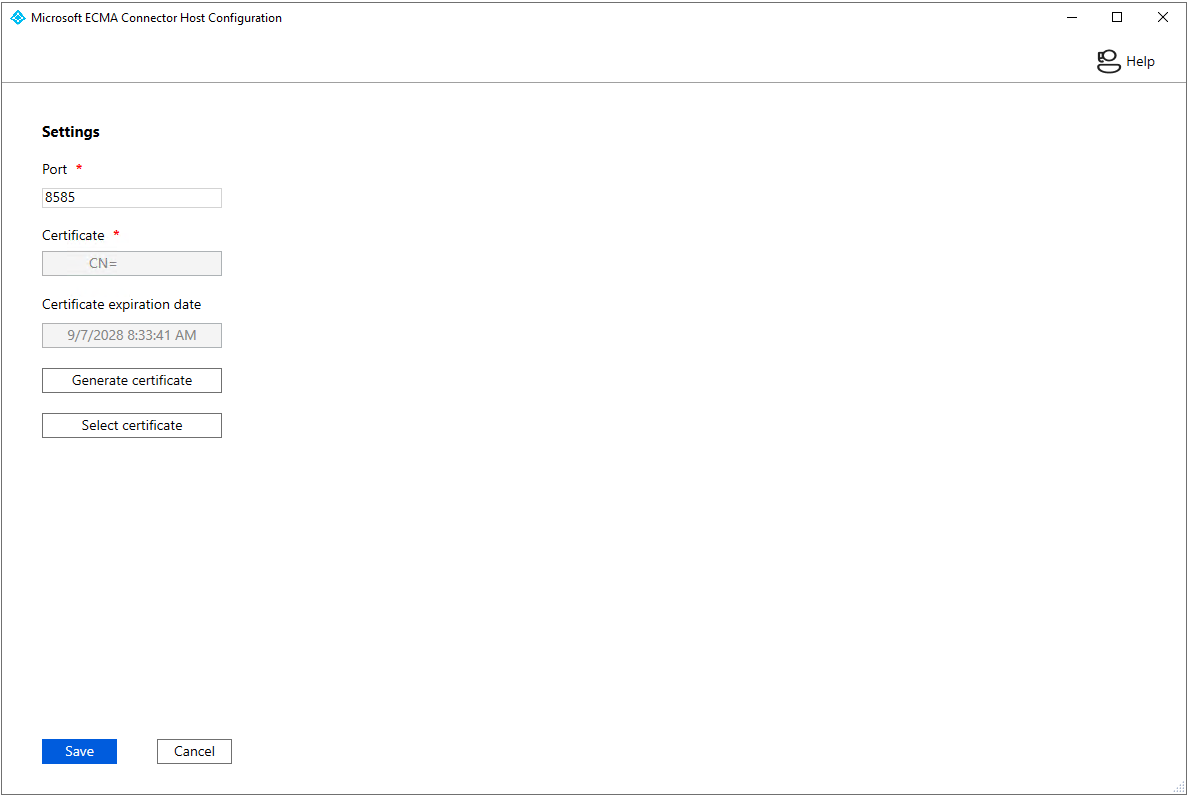
Task: Minimize the ECMA Connector Host window
Action: (1071, 18)
